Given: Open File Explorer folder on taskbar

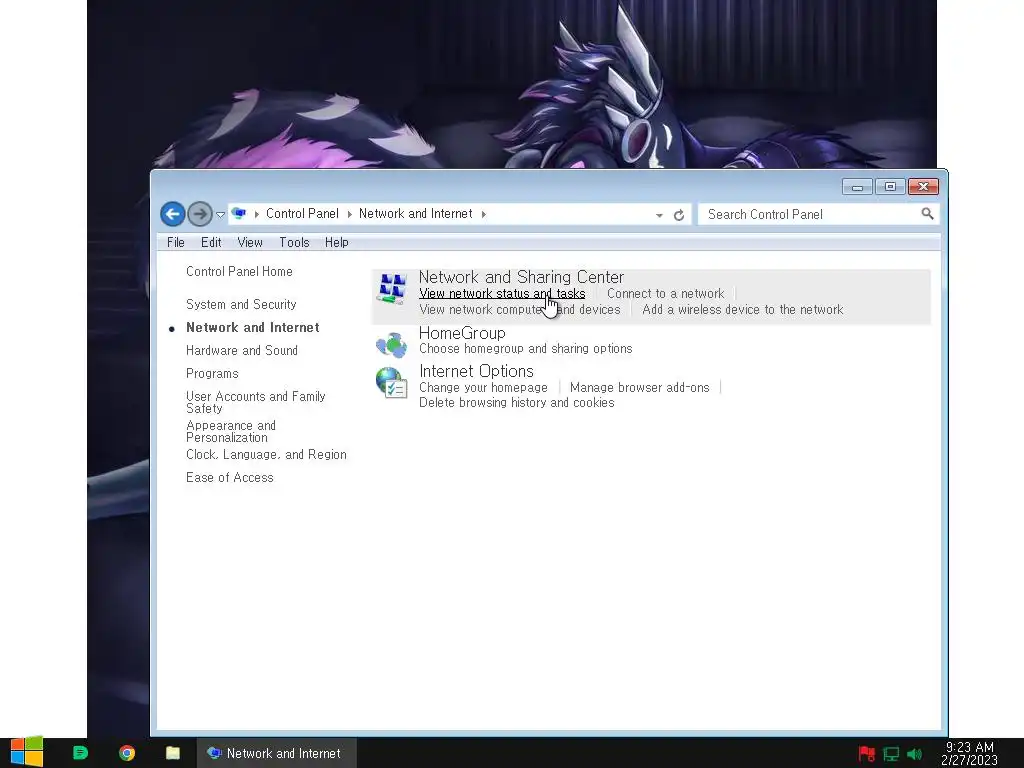Looking at the screenshot, I should pyautogui.click(x=172, y=753).
